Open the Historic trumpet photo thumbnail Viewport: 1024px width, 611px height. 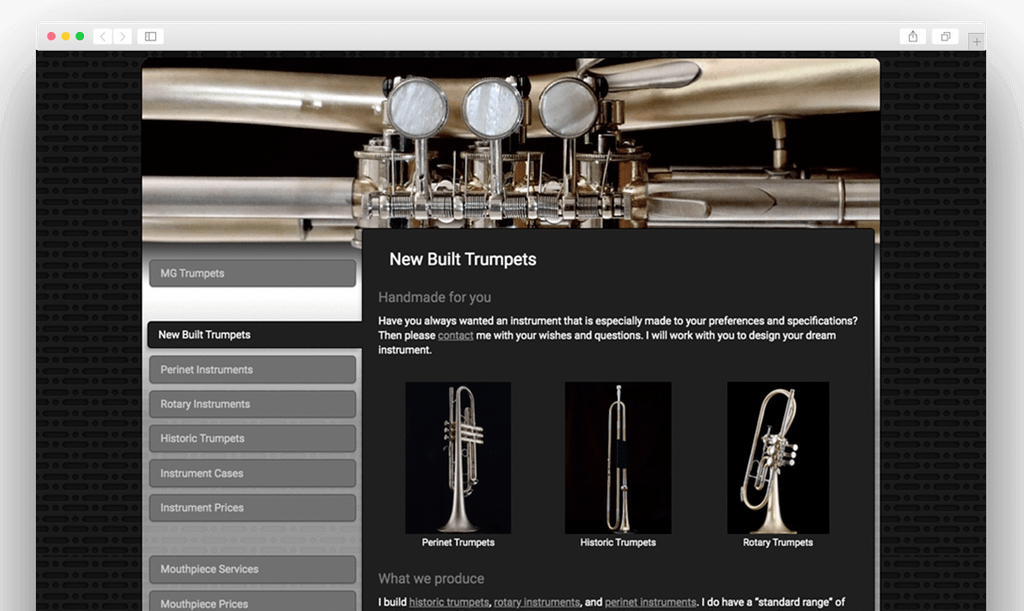click(618, 458)
